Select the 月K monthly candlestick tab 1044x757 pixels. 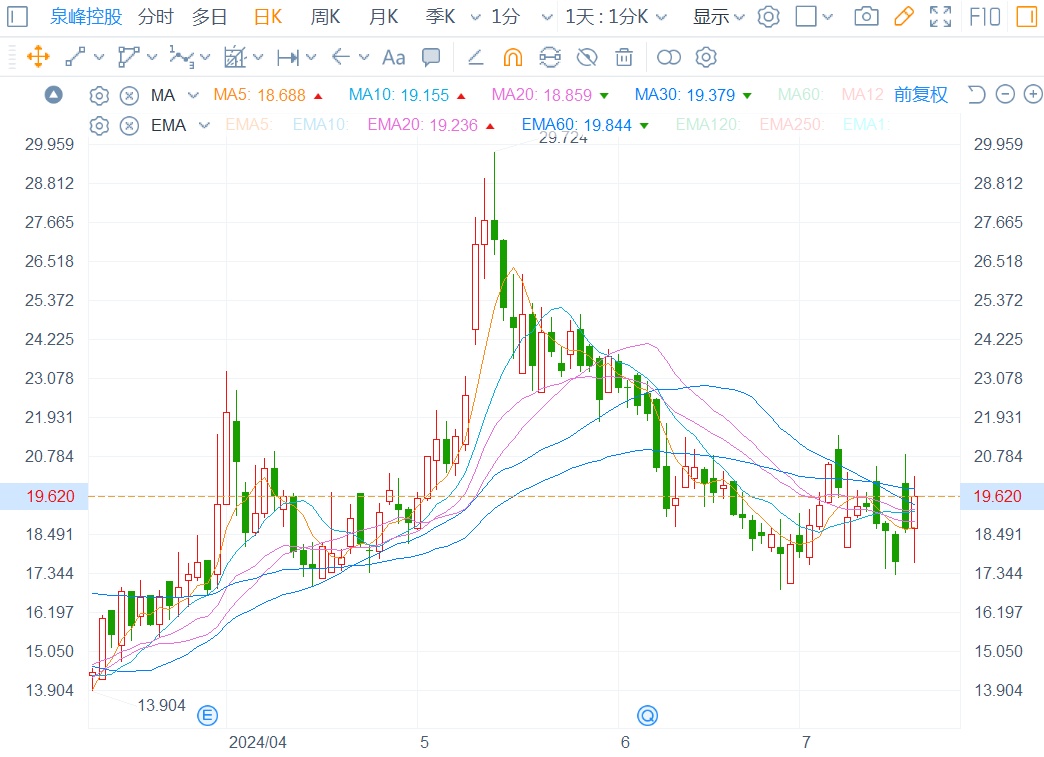click(x=384, y=17)
